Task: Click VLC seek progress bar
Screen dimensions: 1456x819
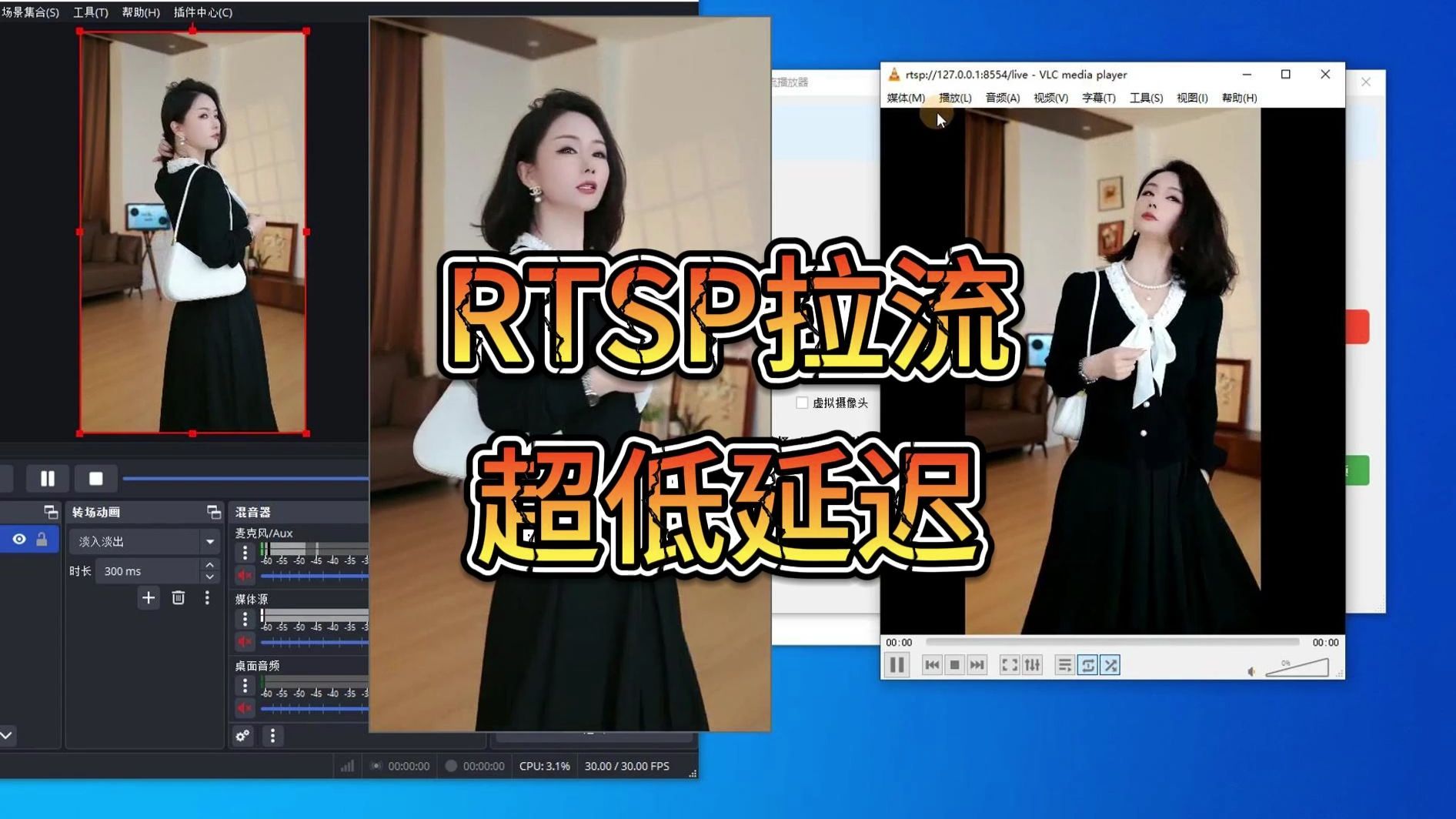Action: coord(1112,642)
